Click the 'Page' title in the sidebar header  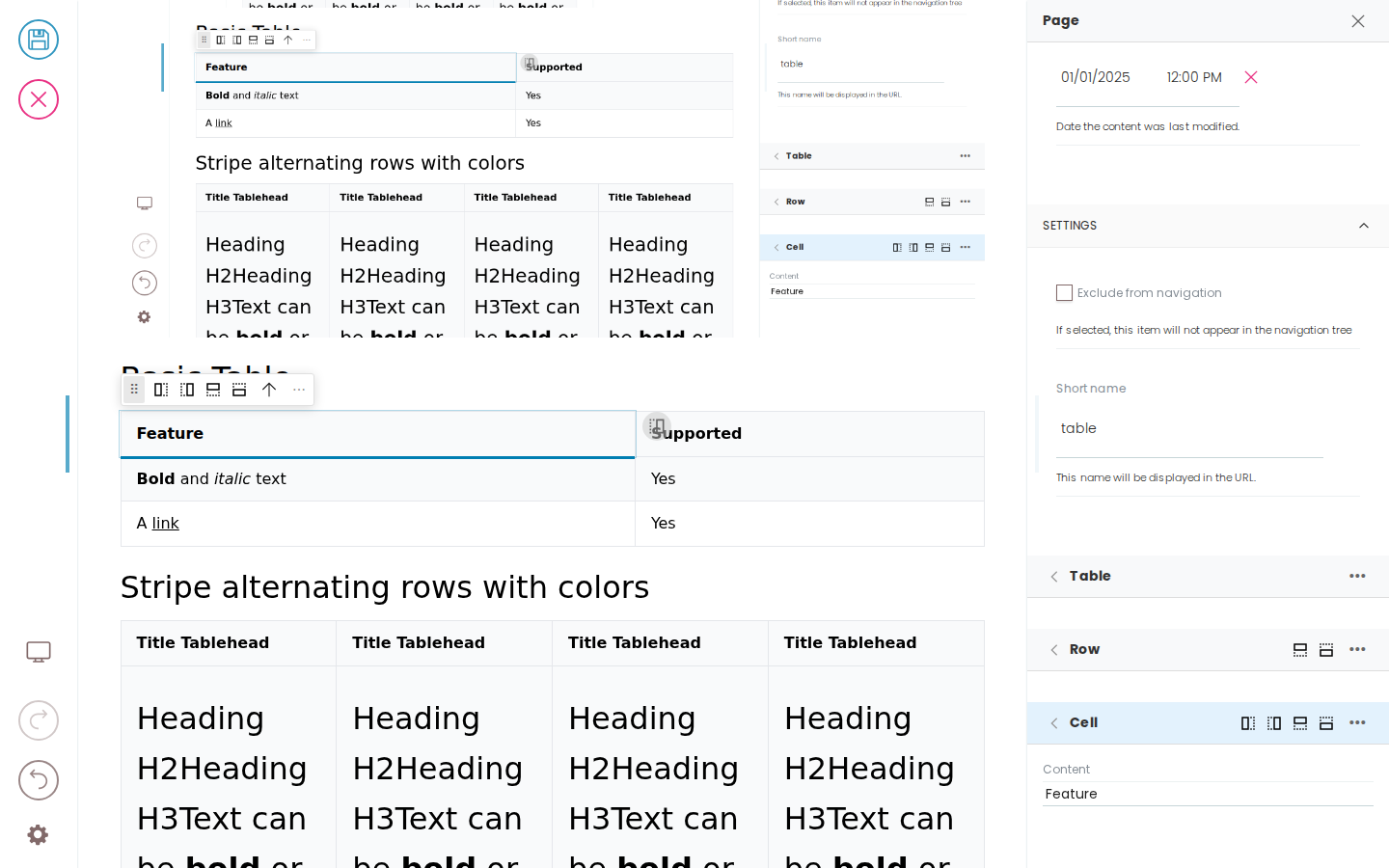pos(1061,21)
